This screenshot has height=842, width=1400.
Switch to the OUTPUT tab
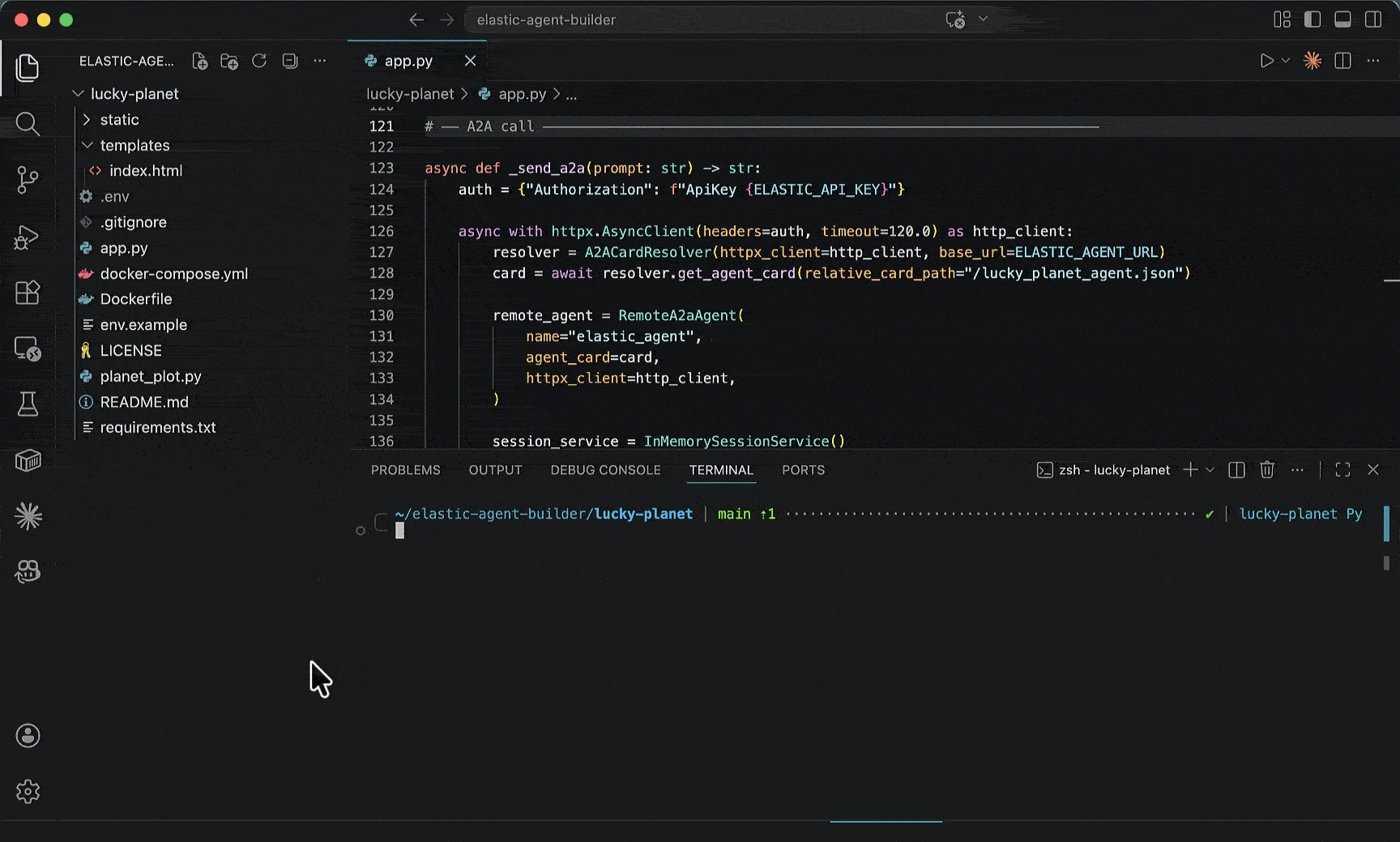[495, 470]
